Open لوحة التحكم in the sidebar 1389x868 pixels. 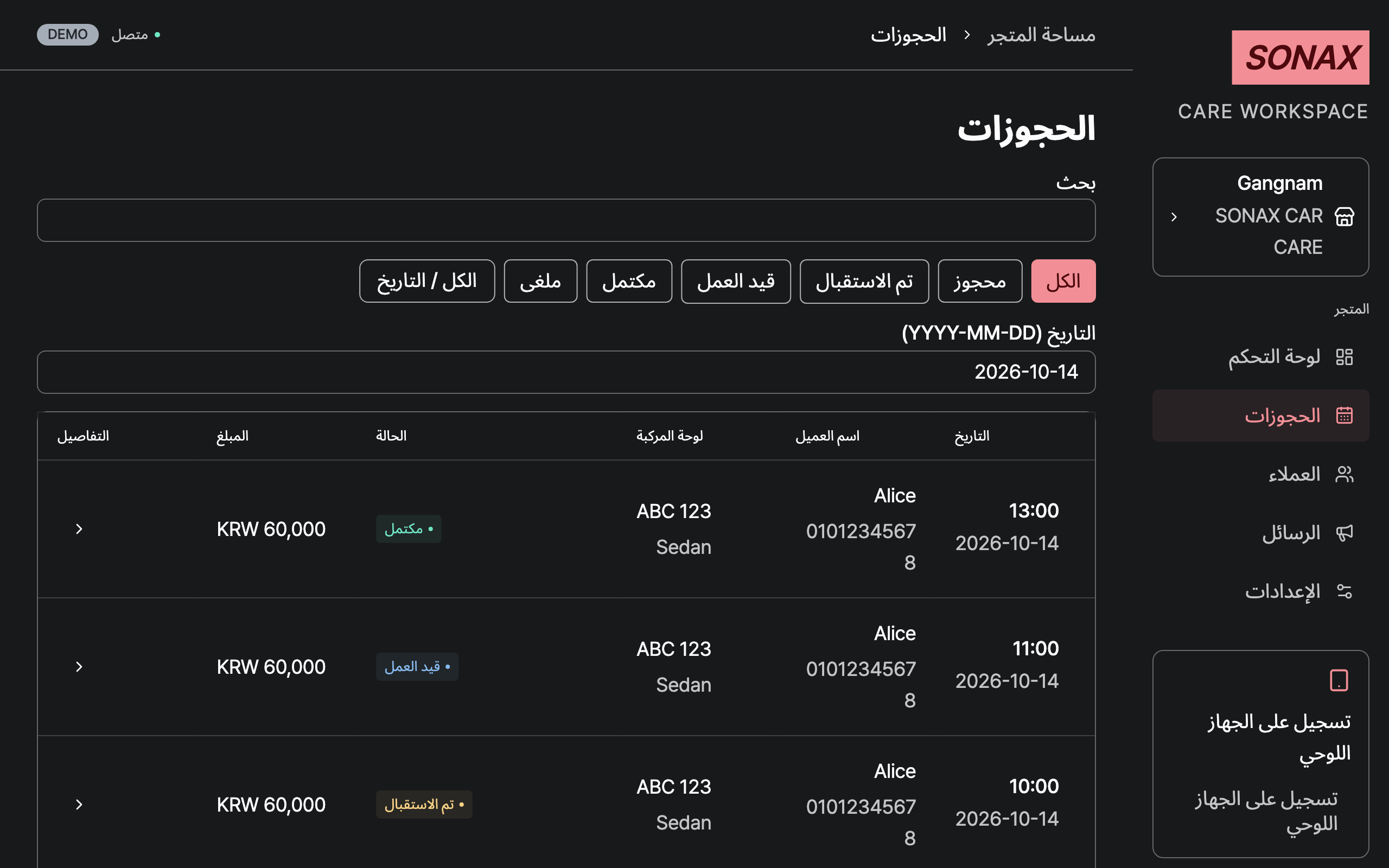point(1260,357)
